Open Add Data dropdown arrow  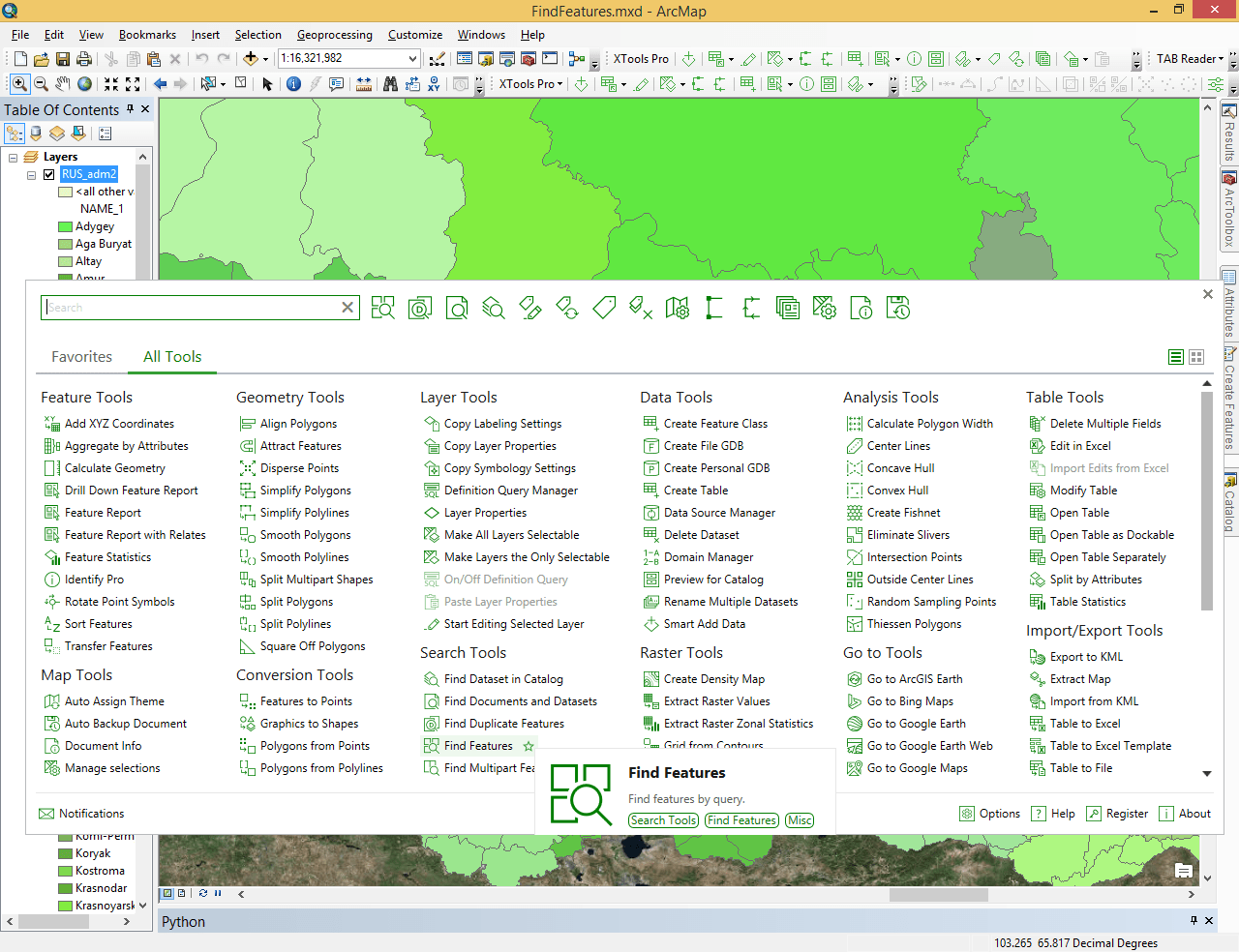click(x=265, y=59)
